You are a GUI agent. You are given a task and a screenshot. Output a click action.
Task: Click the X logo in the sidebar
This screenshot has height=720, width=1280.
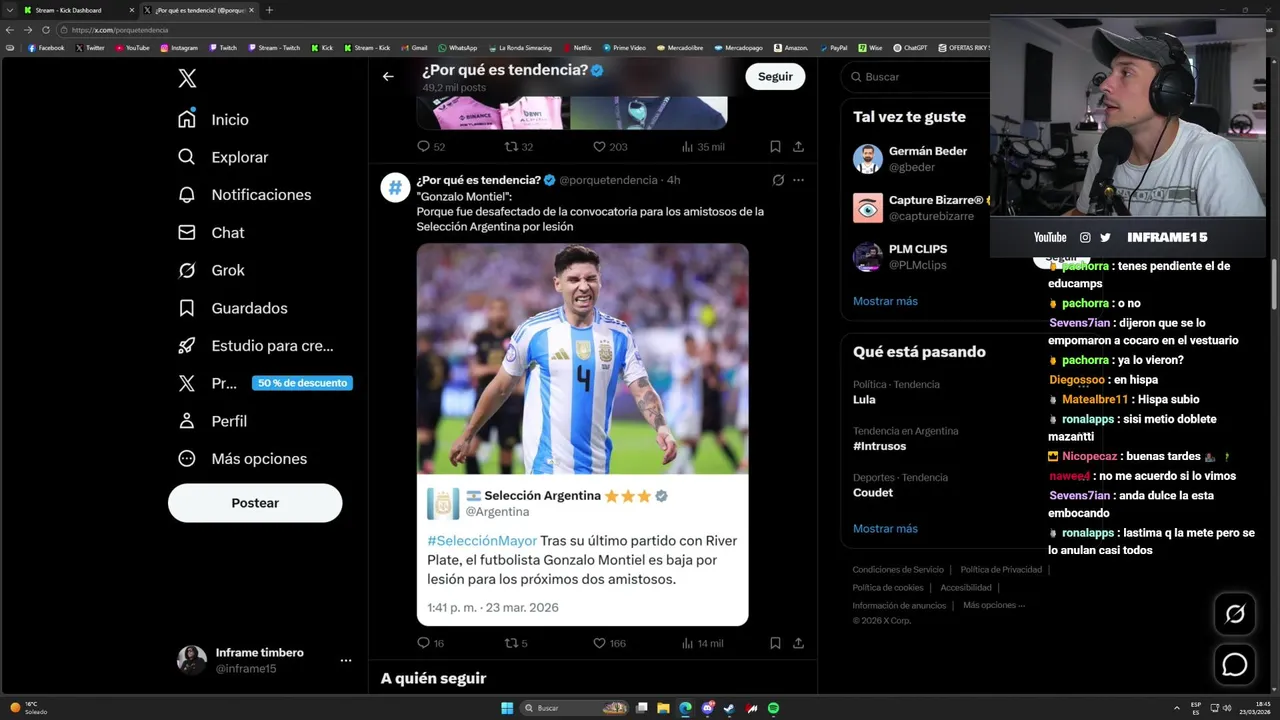point(187,79)
